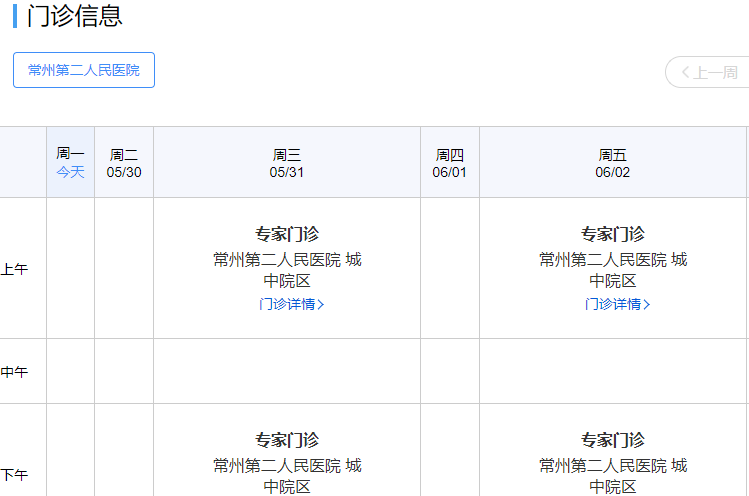Image resolution: width=749 pixels, height=496 pixels.
Task: Click the 门诊信息 section heading
Action: [x=75, y=16]
